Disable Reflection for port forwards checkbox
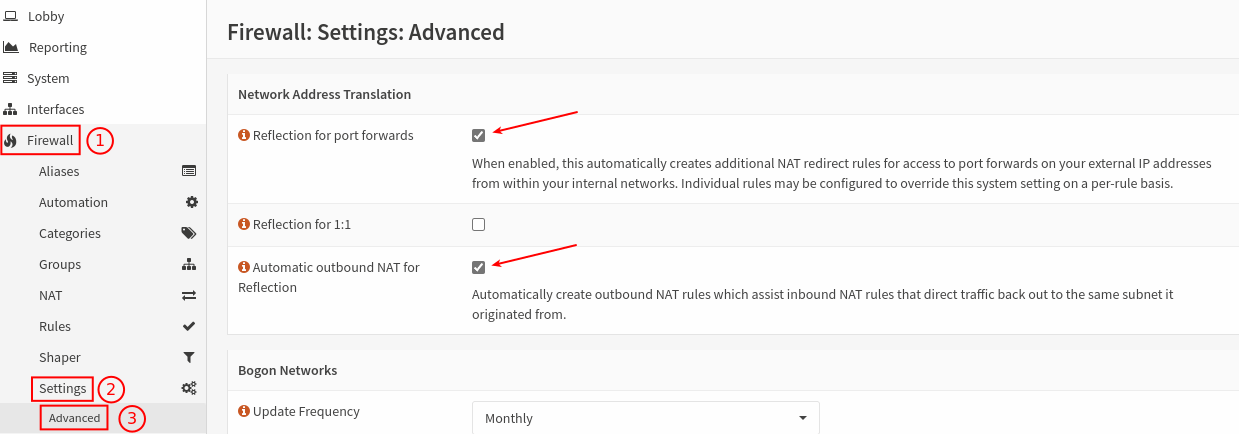Screen dimensions: 1239x434 pos(478,135)
